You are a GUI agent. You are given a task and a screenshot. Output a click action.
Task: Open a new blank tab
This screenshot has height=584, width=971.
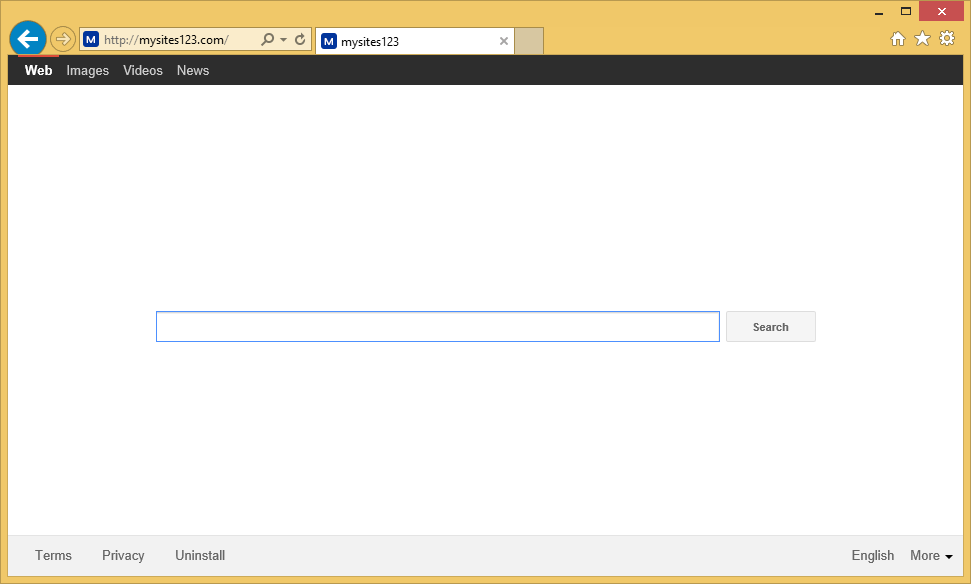coord(529,41)
